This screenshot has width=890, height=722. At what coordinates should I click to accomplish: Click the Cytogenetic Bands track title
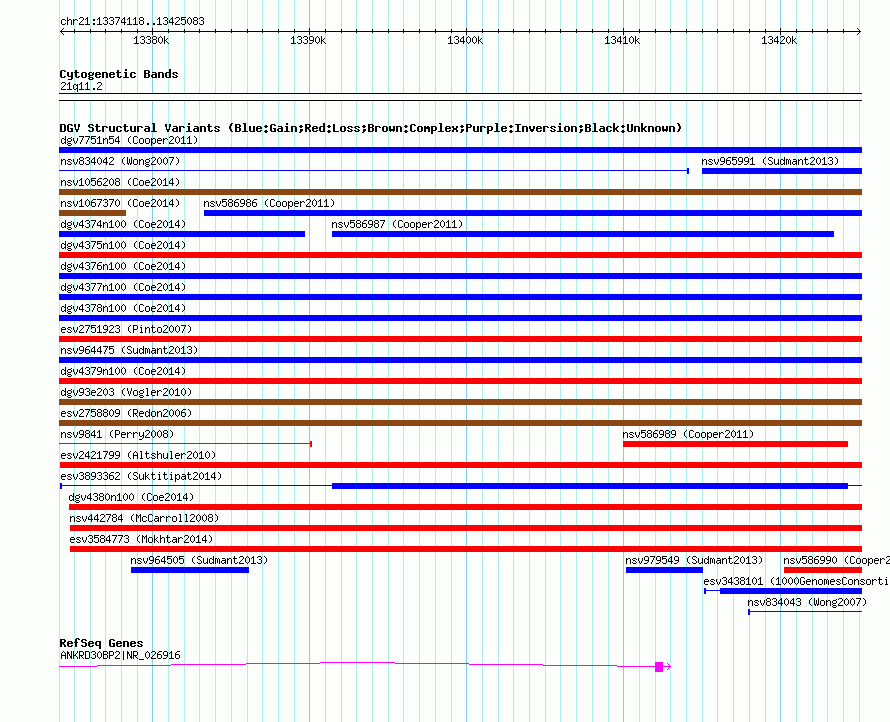tap(119, 74)
